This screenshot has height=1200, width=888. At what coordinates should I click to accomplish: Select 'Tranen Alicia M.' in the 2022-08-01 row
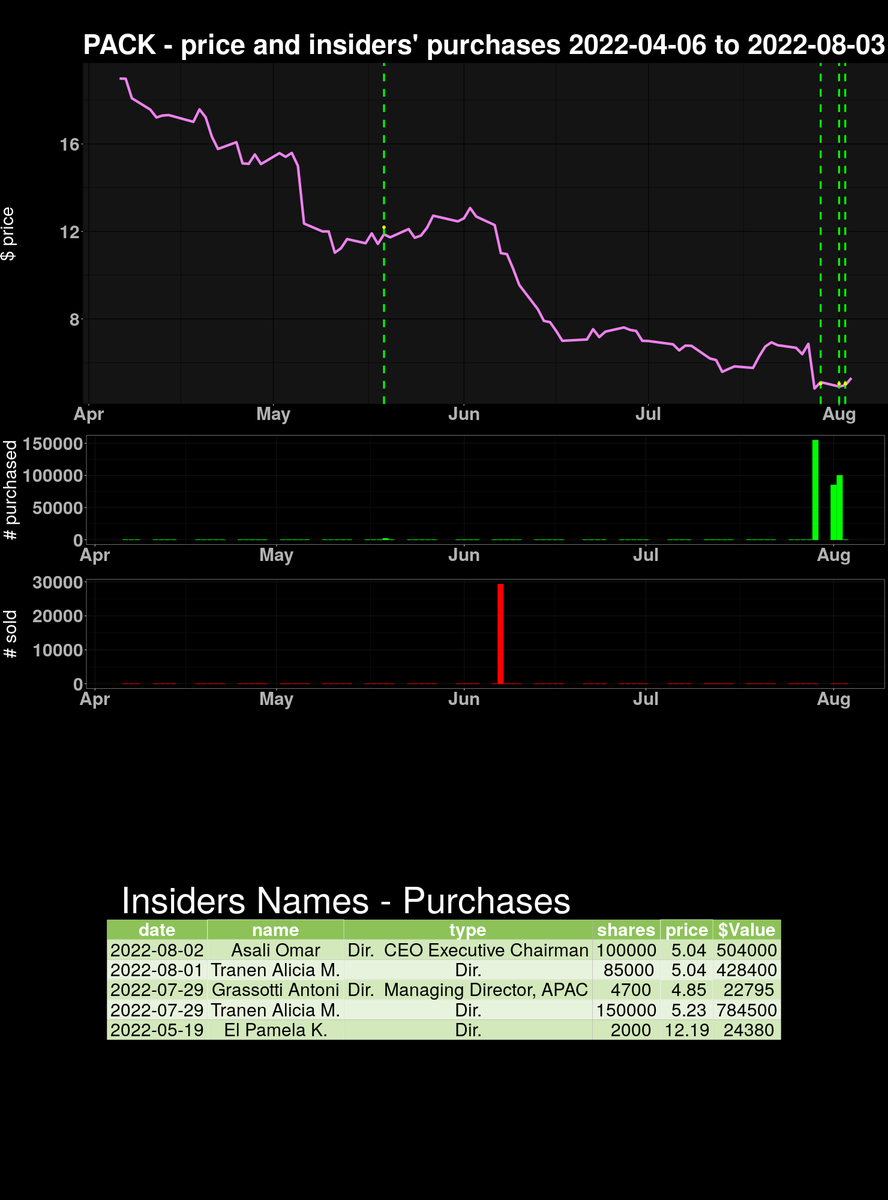click(x=275, y=970)
